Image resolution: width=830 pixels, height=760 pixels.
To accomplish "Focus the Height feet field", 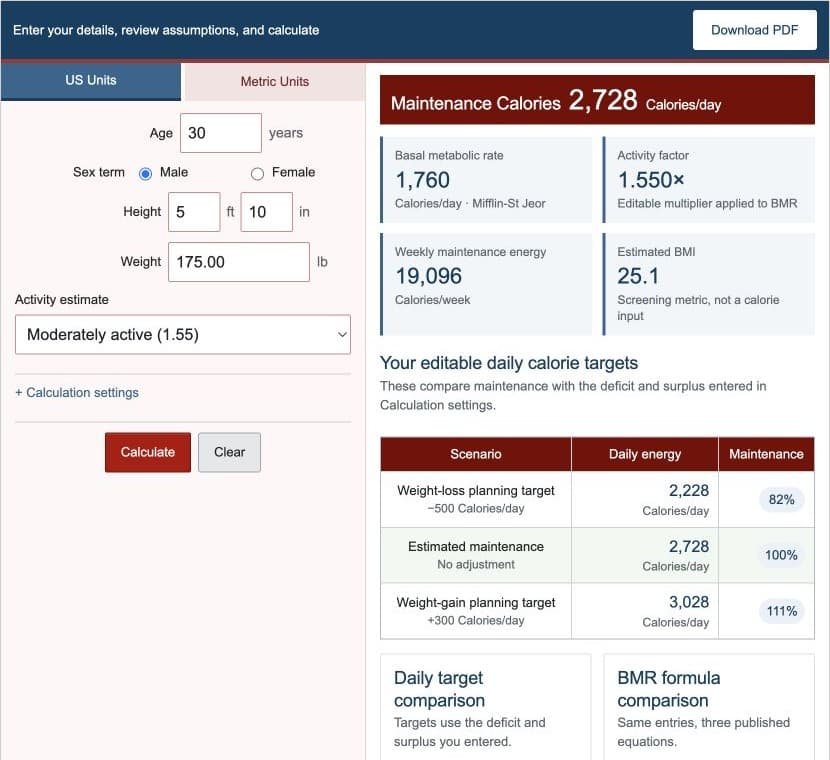I will point(194,212).
